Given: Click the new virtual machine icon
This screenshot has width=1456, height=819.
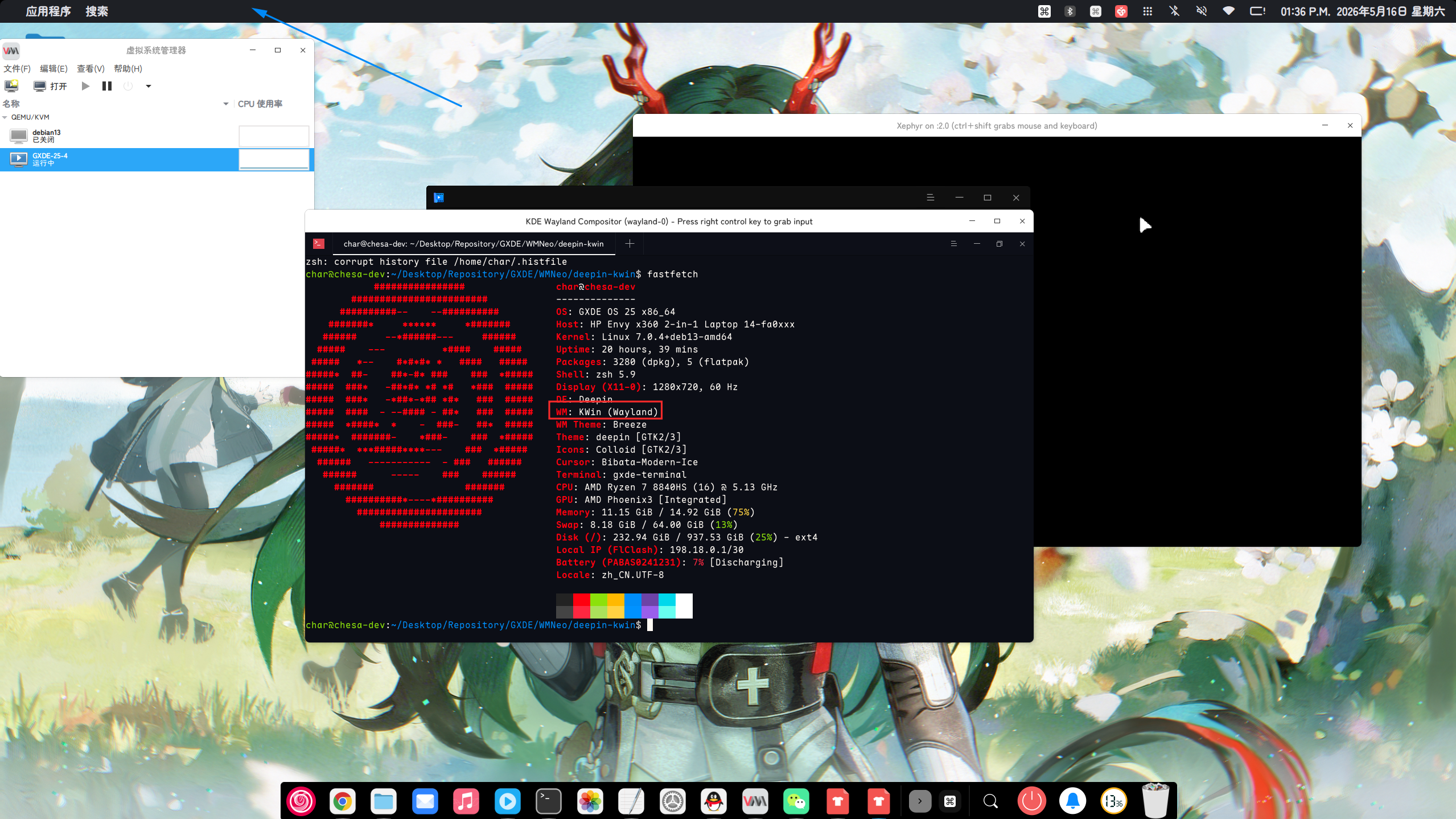Looking at the screenshot, I should pos(11,86).
